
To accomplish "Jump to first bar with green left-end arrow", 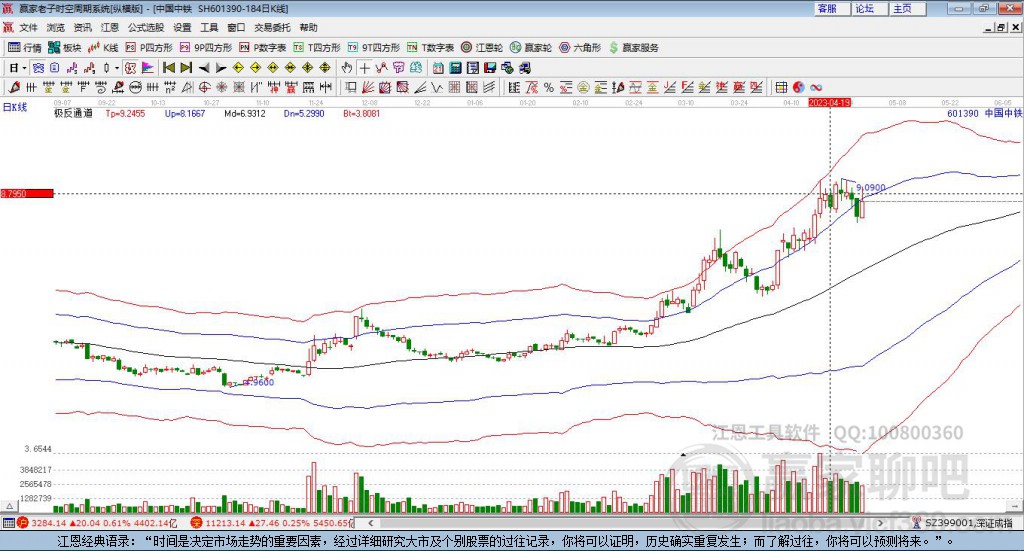I will tap(168, 68).
